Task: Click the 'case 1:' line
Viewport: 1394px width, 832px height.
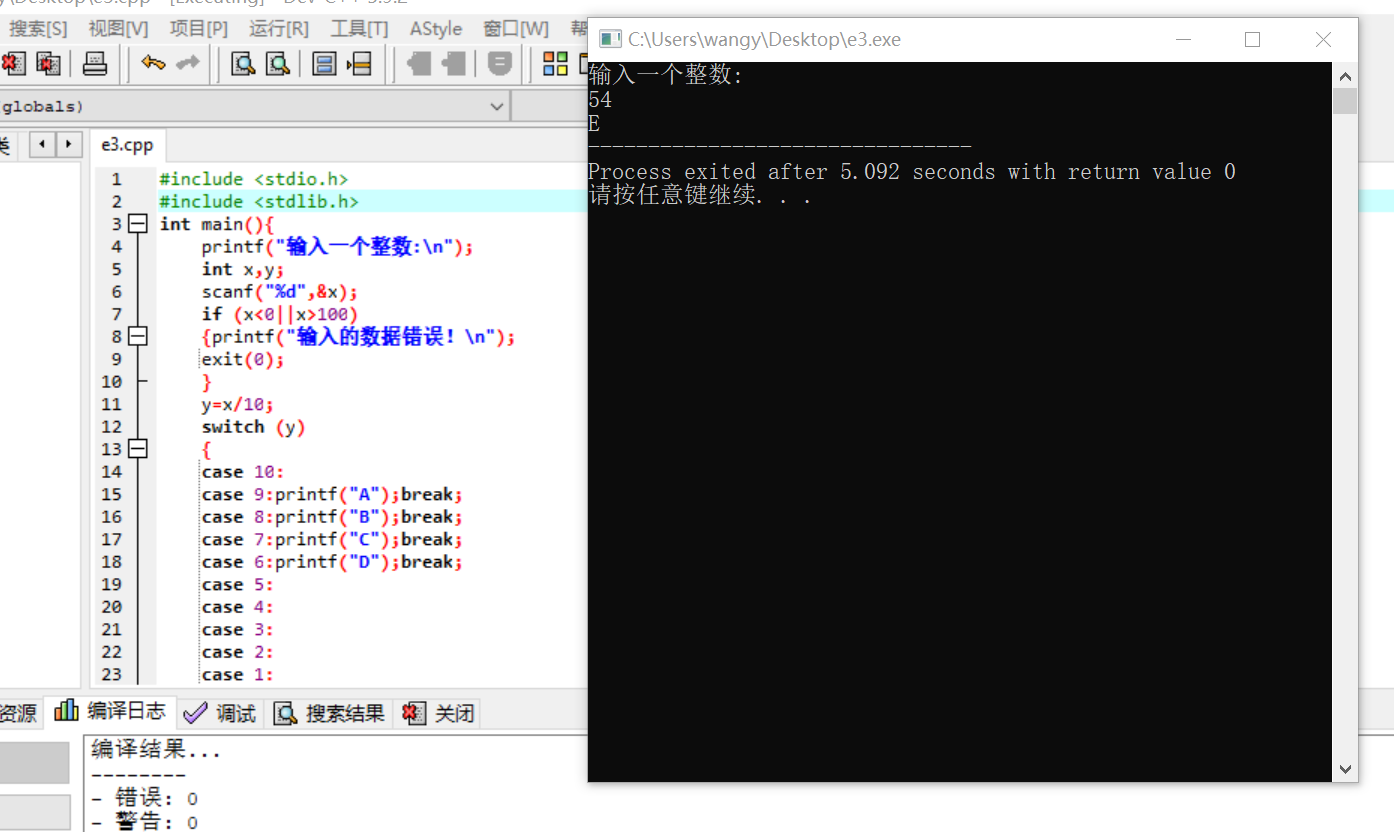Action: (x=238, y=675)
